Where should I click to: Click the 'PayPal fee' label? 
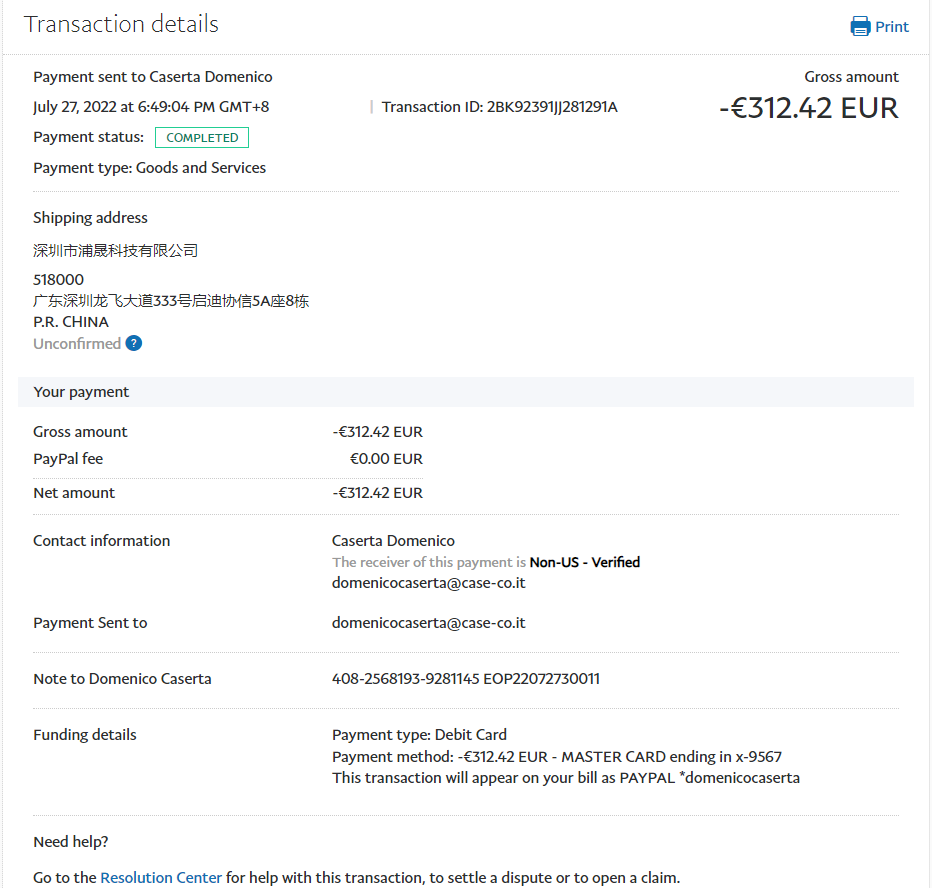[68, 459]
